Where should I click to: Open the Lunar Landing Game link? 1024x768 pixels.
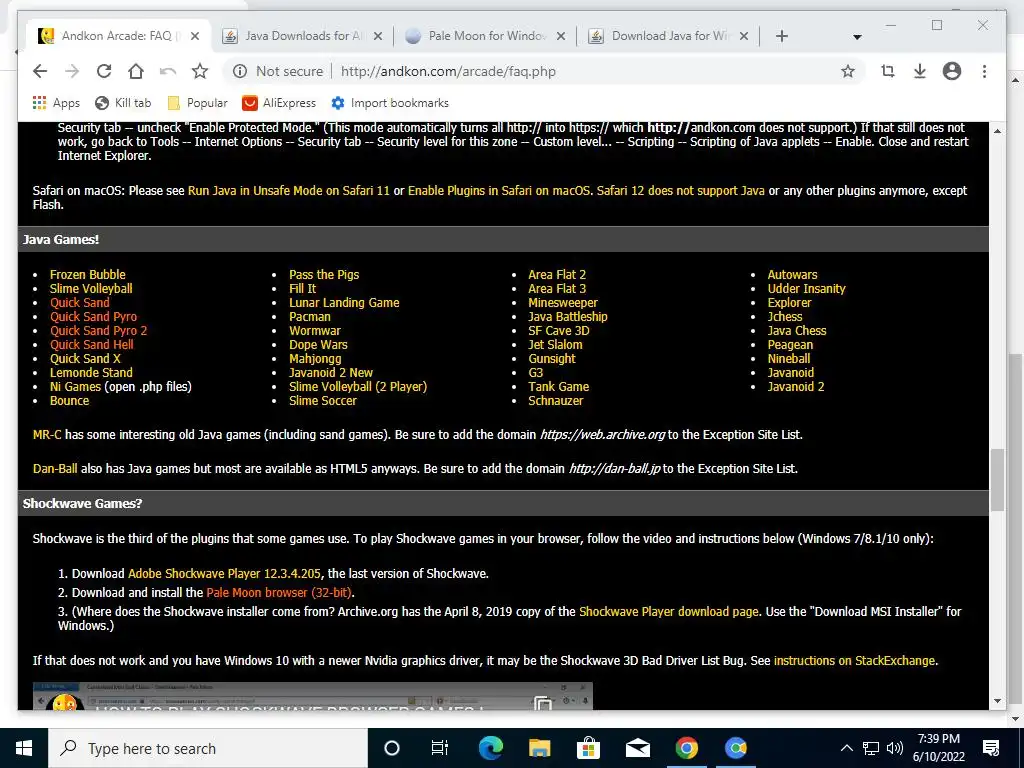[x=344, y=302]
